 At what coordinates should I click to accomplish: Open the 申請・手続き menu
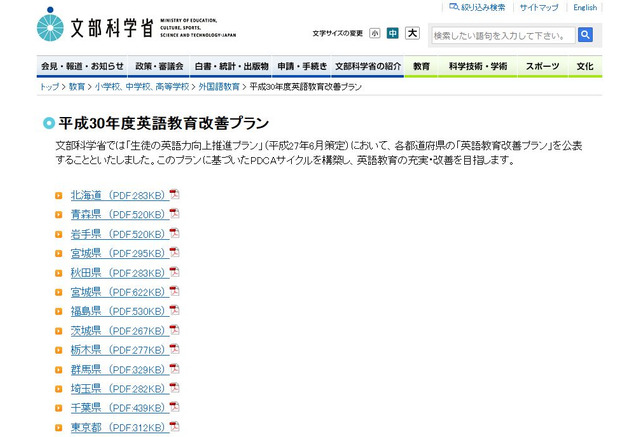(x=302, y=66)
